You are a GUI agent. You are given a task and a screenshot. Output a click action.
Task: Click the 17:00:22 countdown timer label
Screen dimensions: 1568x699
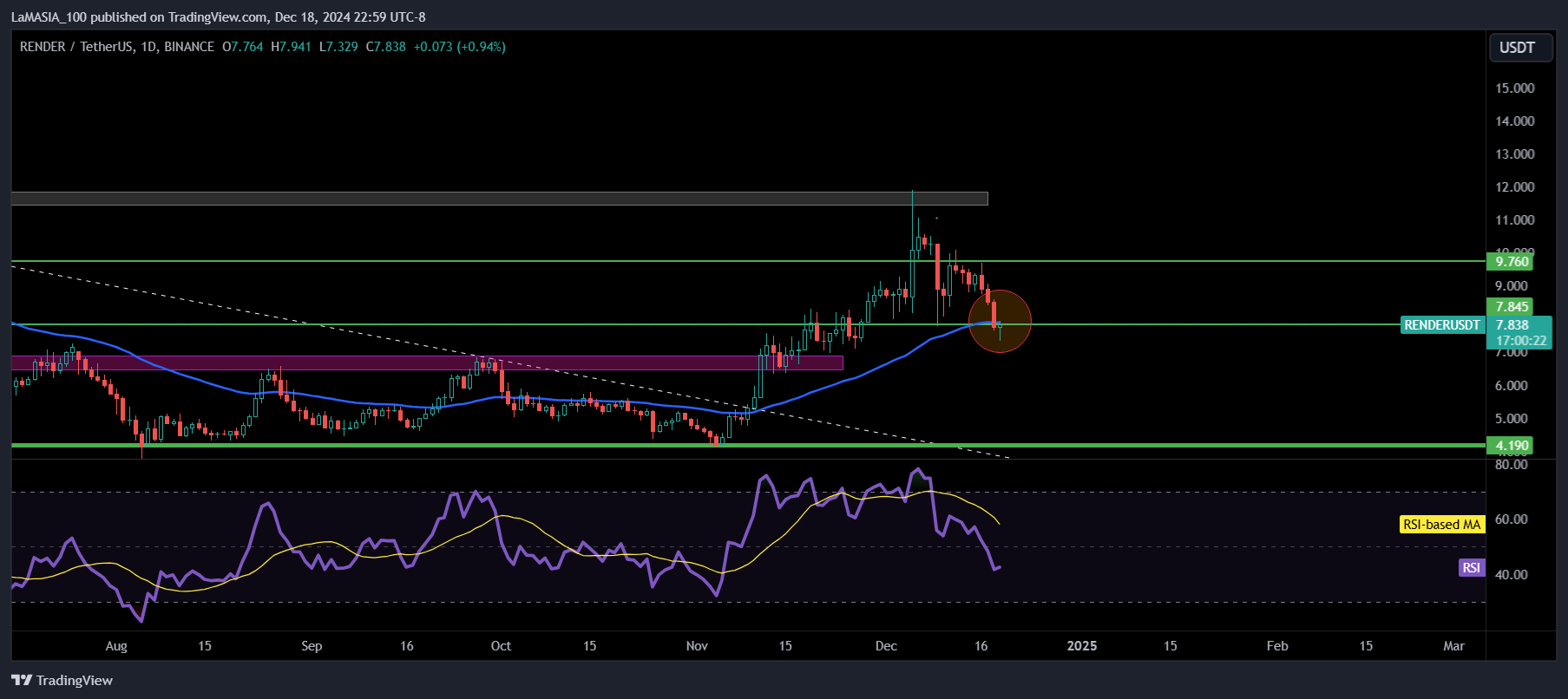(1520, 341)
